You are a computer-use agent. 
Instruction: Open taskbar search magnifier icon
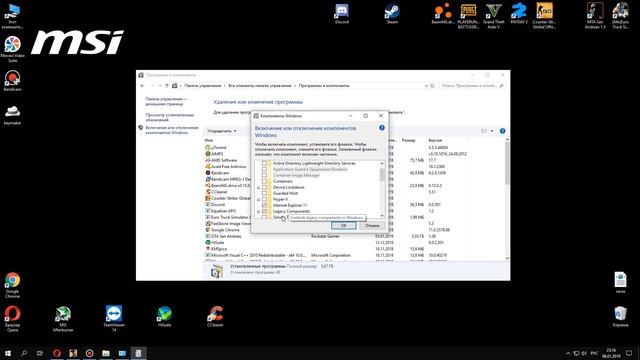24,353
